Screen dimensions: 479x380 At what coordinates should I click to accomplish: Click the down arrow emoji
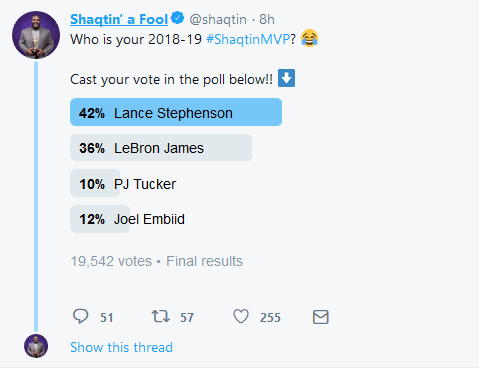coord(286,78)
